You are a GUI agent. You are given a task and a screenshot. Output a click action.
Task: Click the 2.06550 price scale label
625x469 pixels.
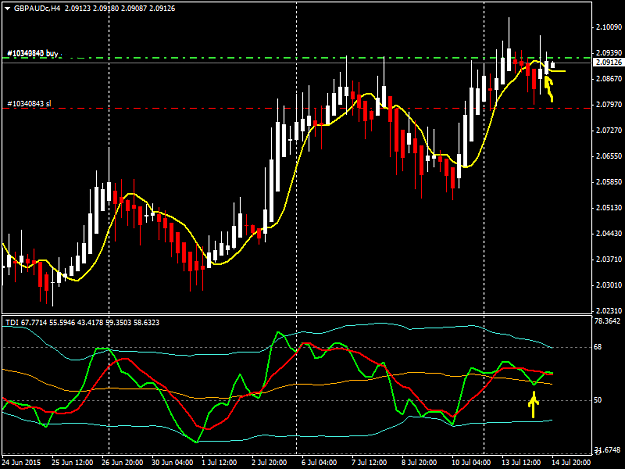pyautogui.click(x=608, y=156)
